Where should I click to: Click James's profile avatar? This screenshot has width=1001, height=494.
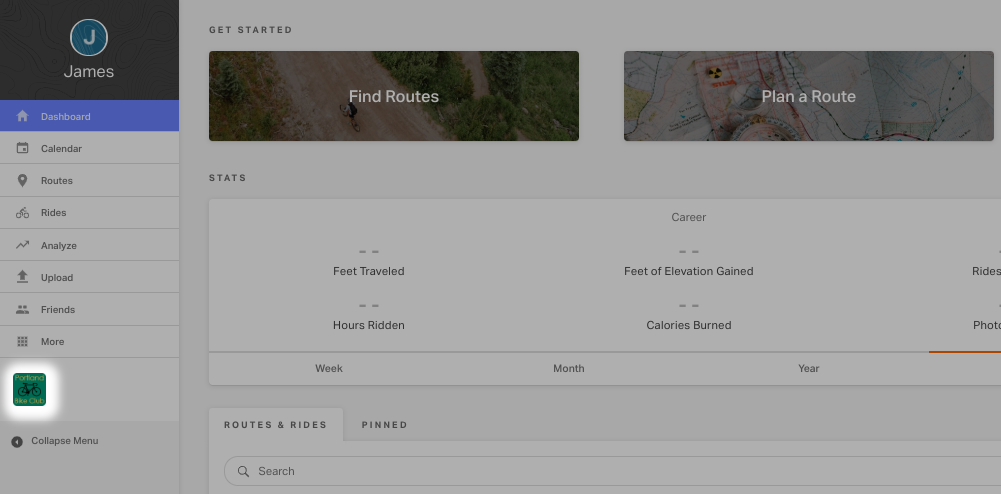tap(89, 38)
